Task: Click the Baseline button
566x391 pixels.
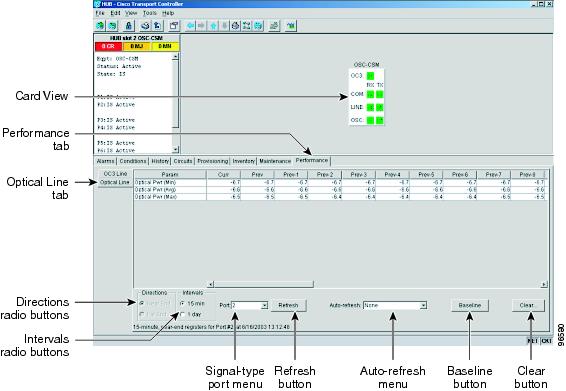Action: pyautogui.click(x=470, y=305)
